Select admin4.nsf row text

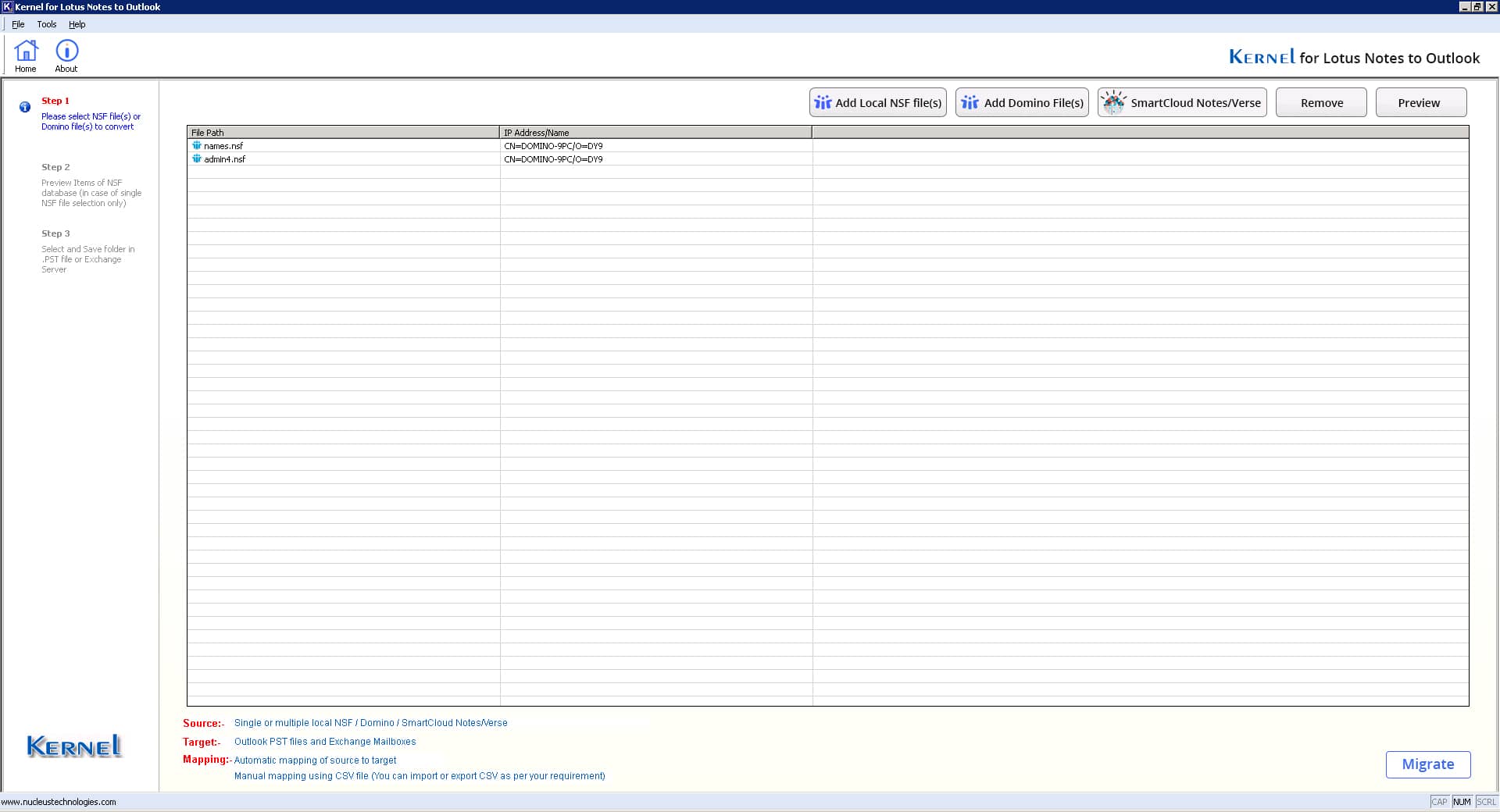pos(224,159)
